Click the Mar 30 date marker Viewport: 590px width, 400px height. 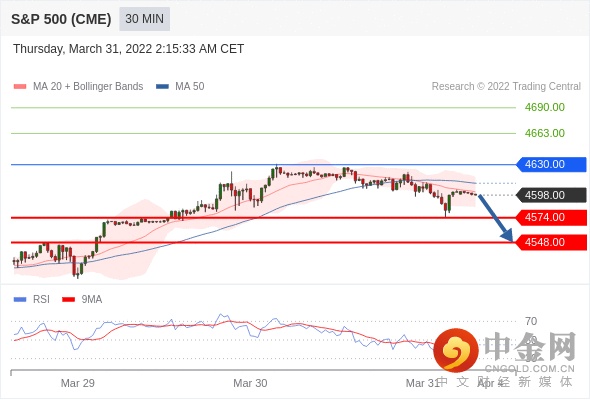pyautogui.click(x=250, y=383)
